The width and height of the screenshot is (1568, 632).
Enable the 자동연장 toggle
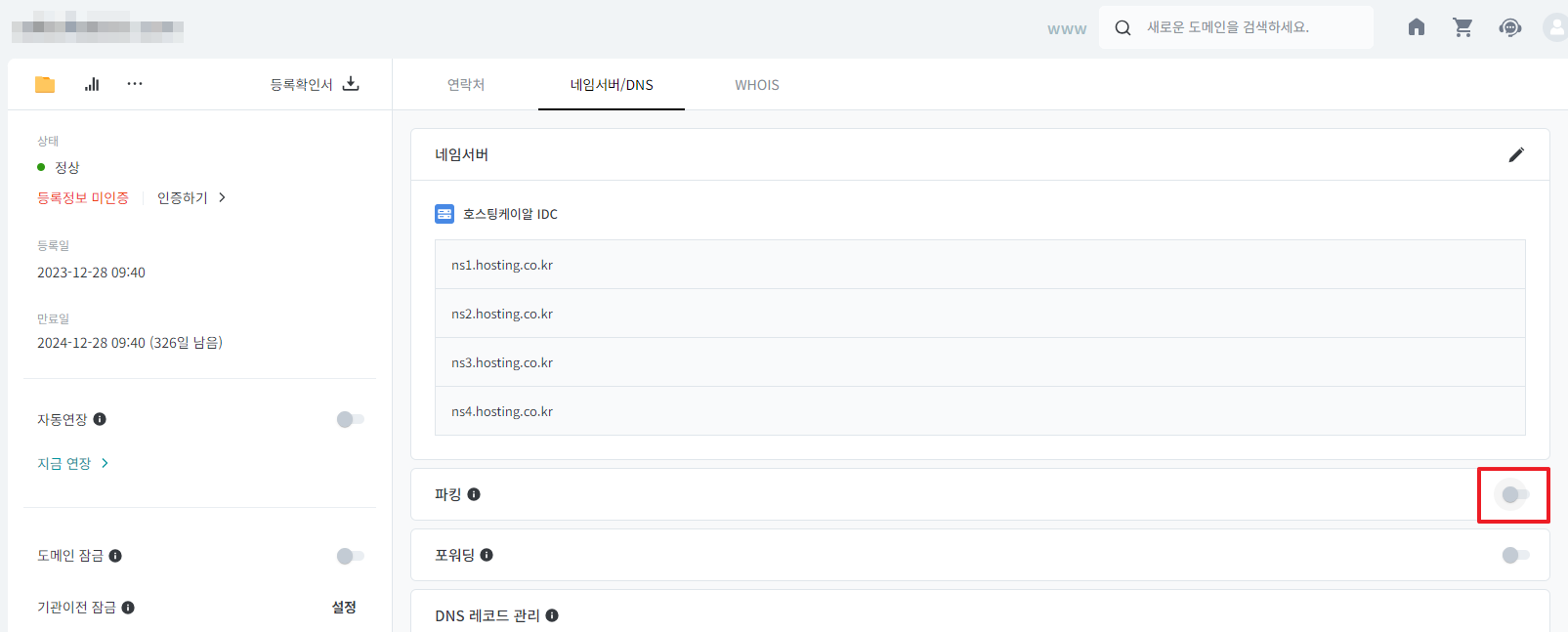[x=350, y=419]
